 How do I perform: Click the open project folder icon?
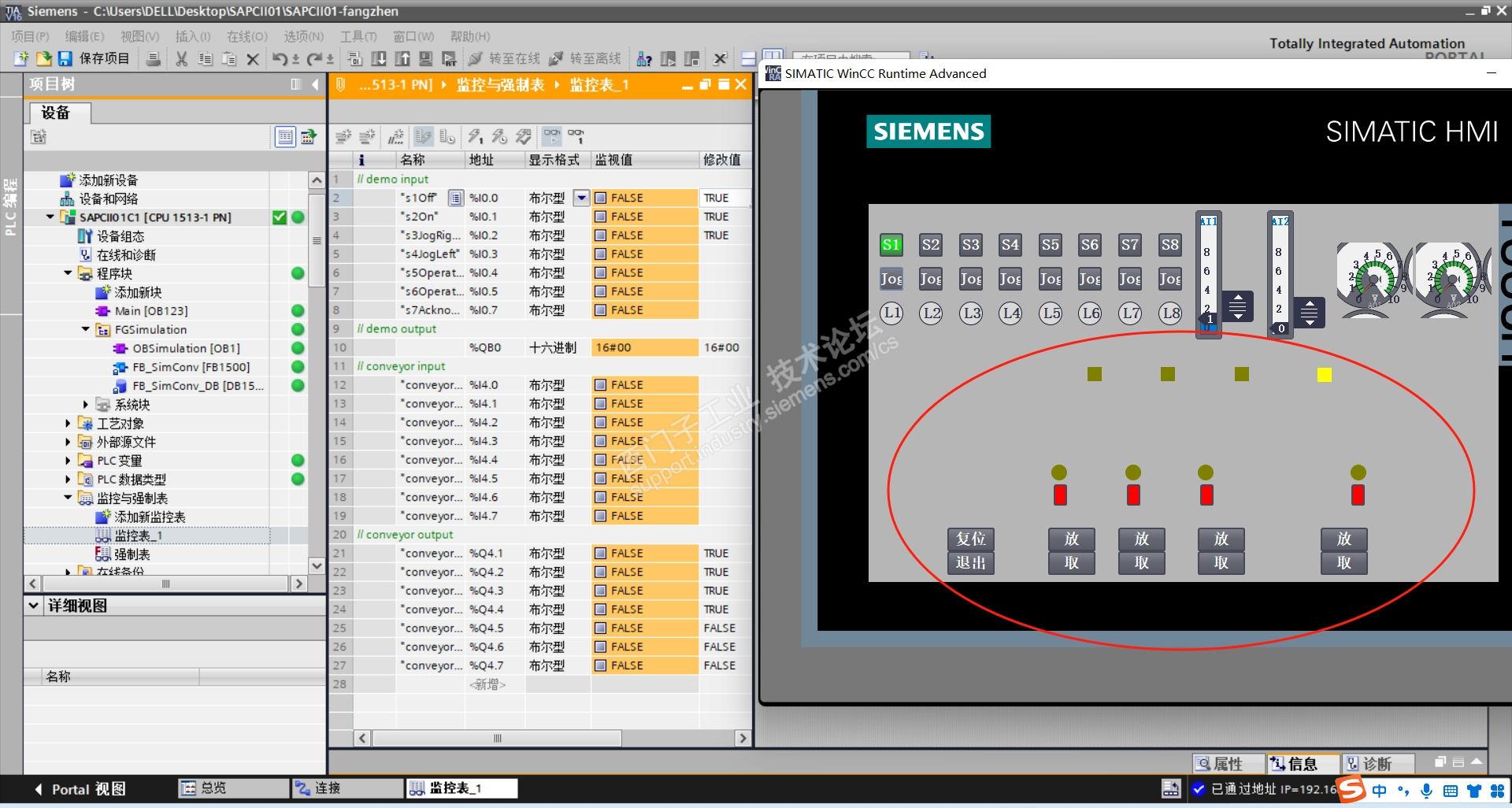(x=43, y=59)
